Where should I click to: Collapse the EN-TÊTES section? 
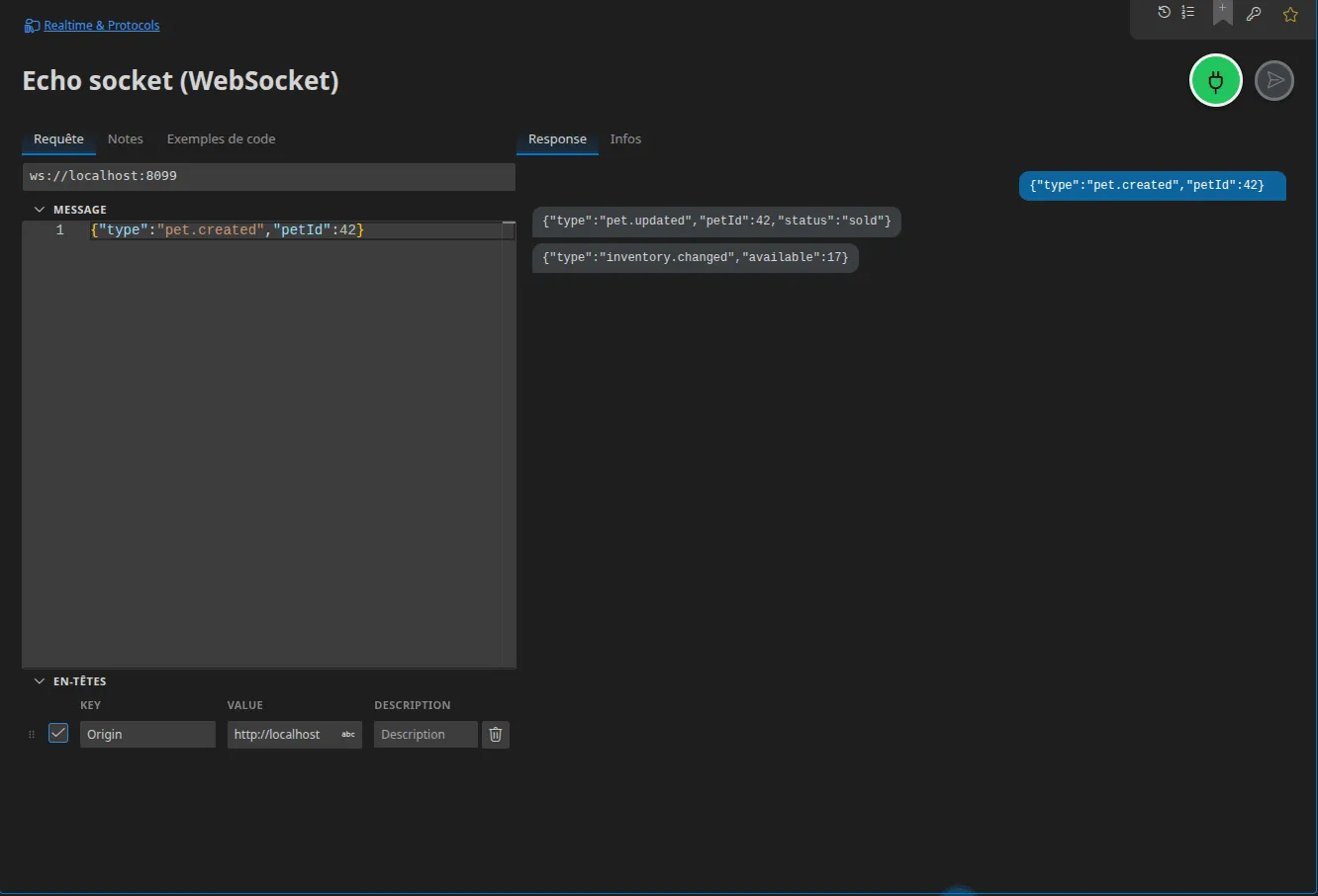click(40, 681)
